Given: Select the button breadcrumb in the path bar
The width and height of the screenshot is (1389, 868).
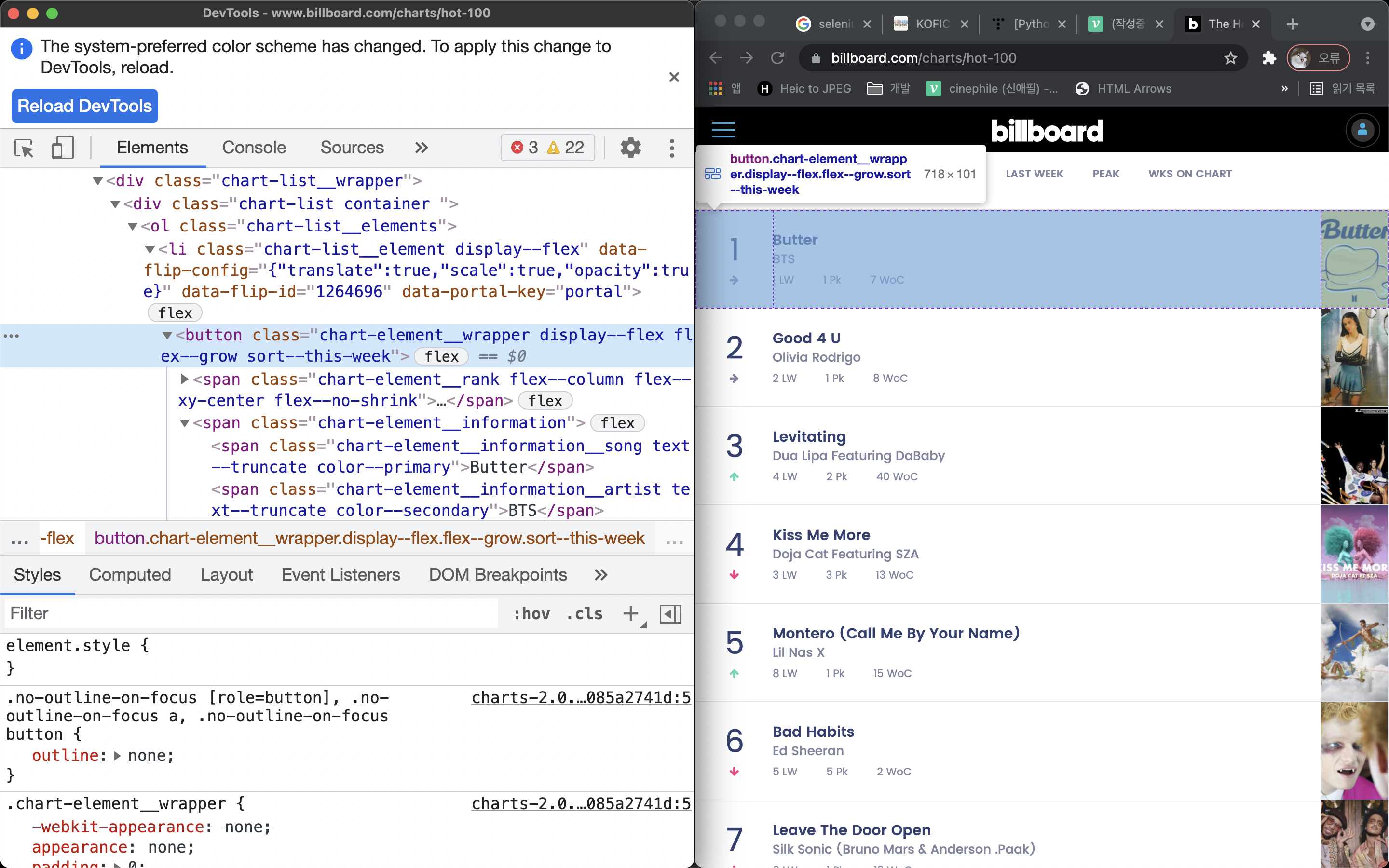Looking at the screenshot, I should click(369, 539).
